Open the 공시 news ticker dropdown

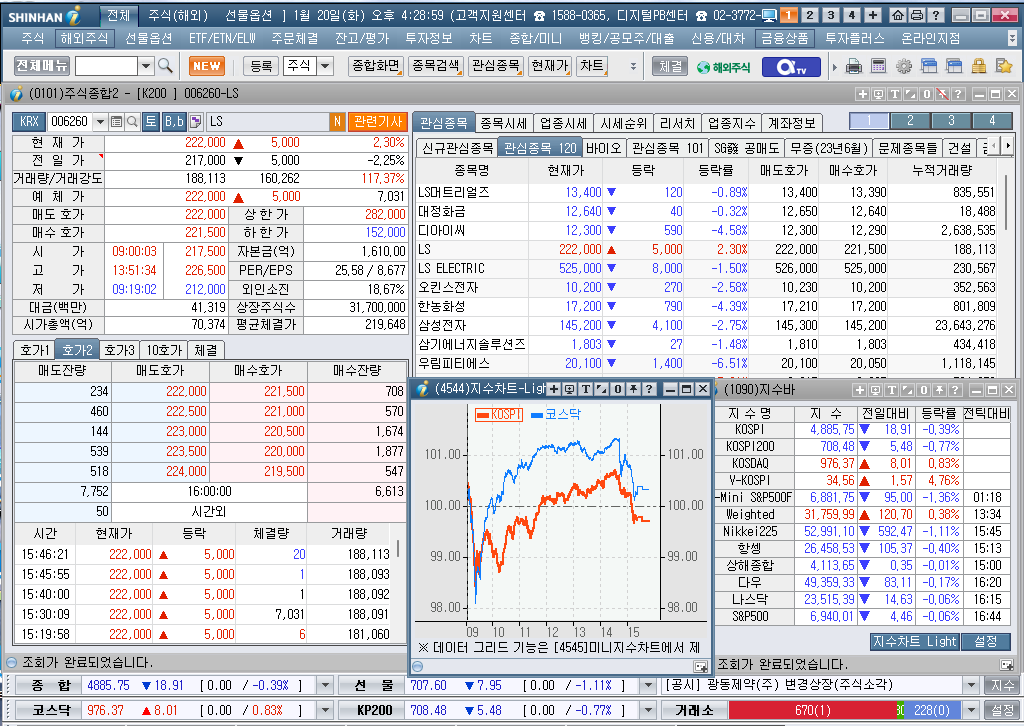(x=972, y=685)
